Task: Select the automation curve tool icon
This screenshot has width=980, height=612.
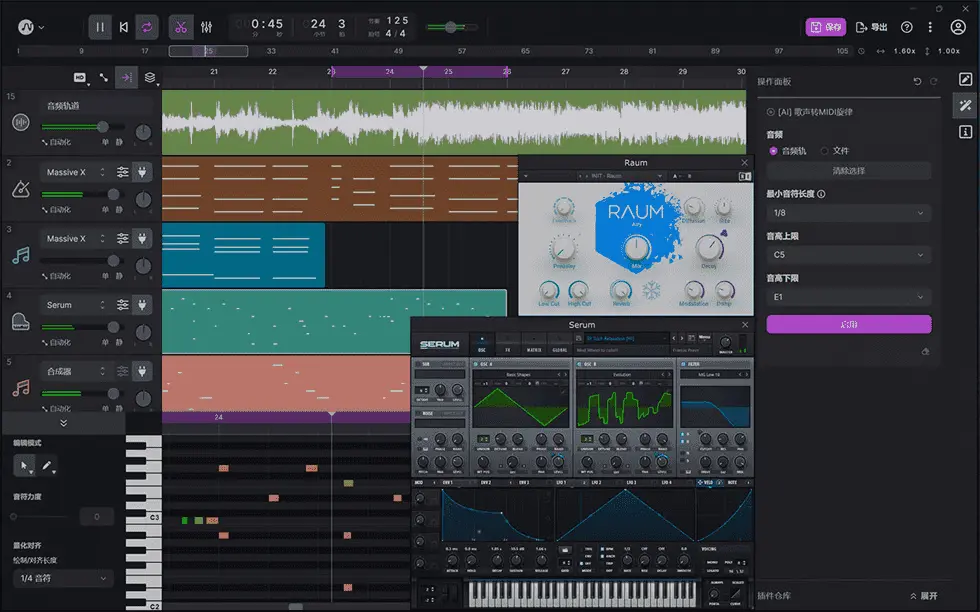Action: pyautogui.click(x=104, y=78)
